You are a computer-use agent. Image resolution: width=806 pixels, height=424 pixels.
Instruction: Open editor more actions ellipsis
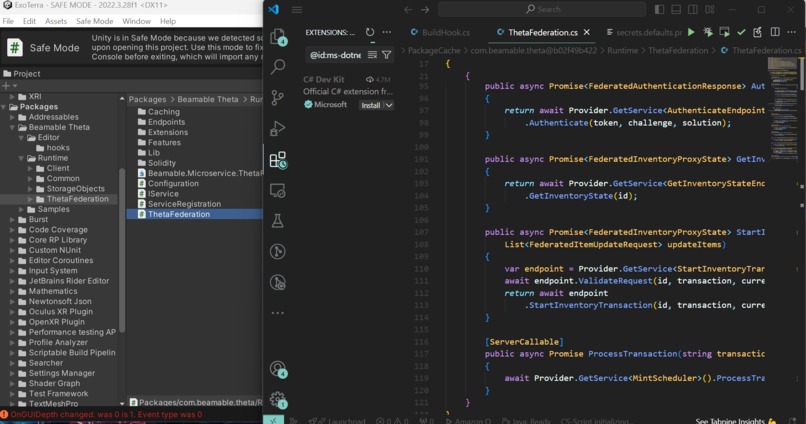click(x=791, y=32)
